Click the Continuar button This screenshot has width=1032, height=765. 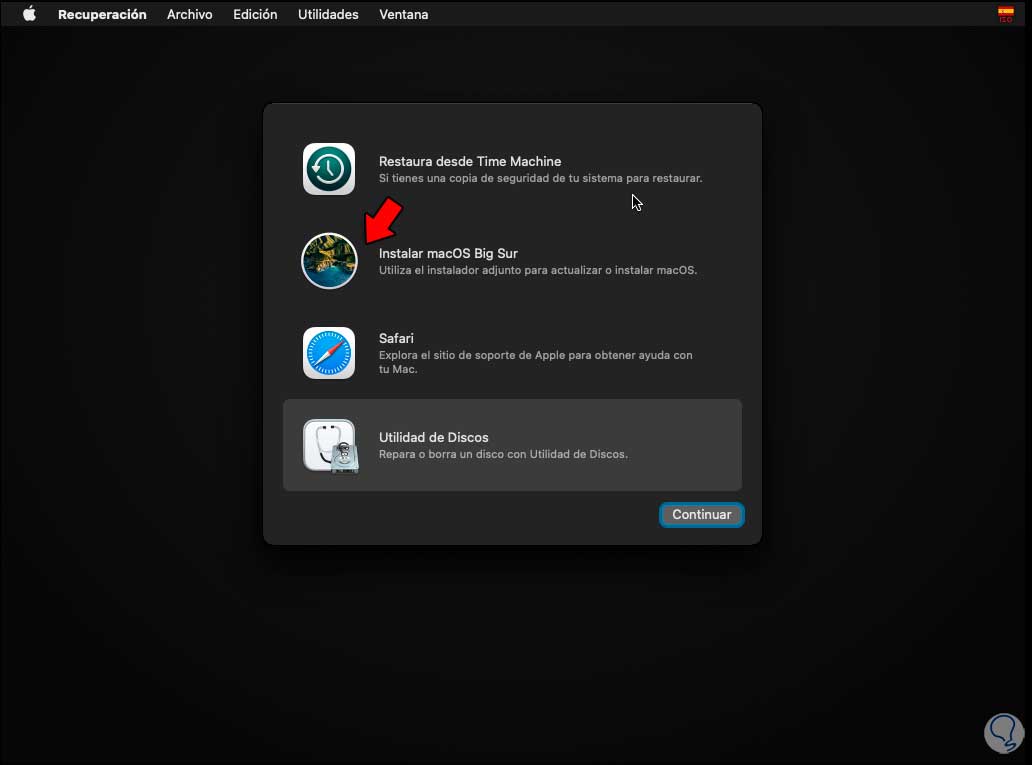tap(702, 515)
